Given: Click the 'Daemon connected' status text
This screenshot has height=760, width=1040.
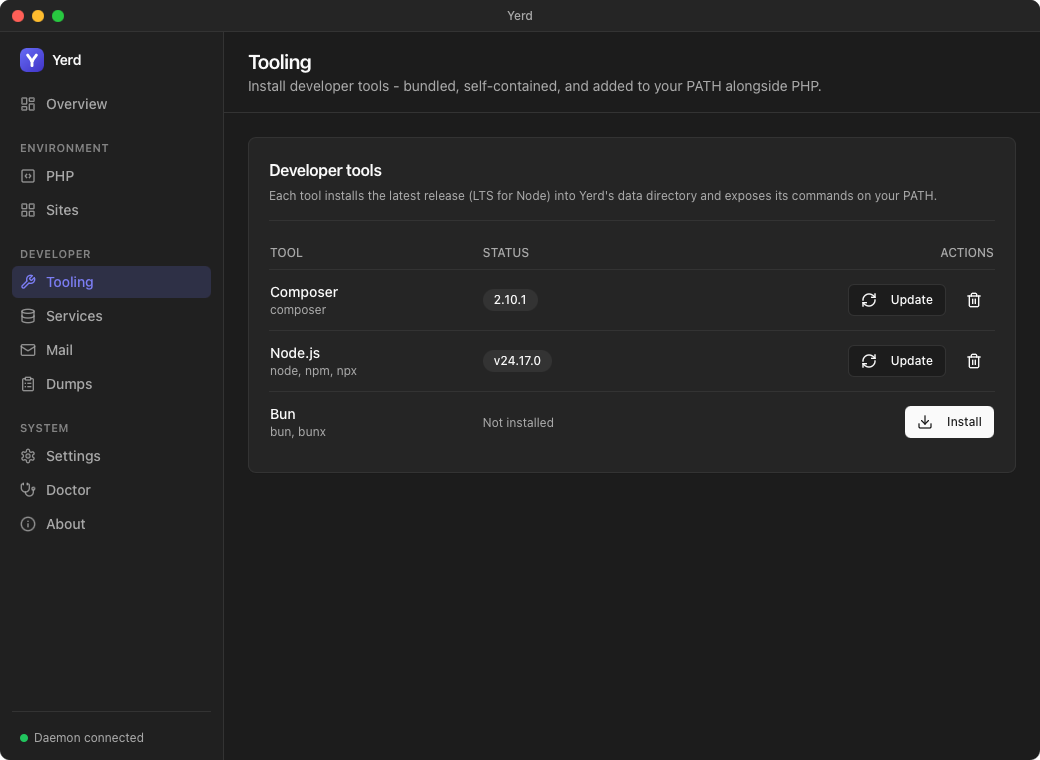Looking at the screenshot, I should 89,738.
